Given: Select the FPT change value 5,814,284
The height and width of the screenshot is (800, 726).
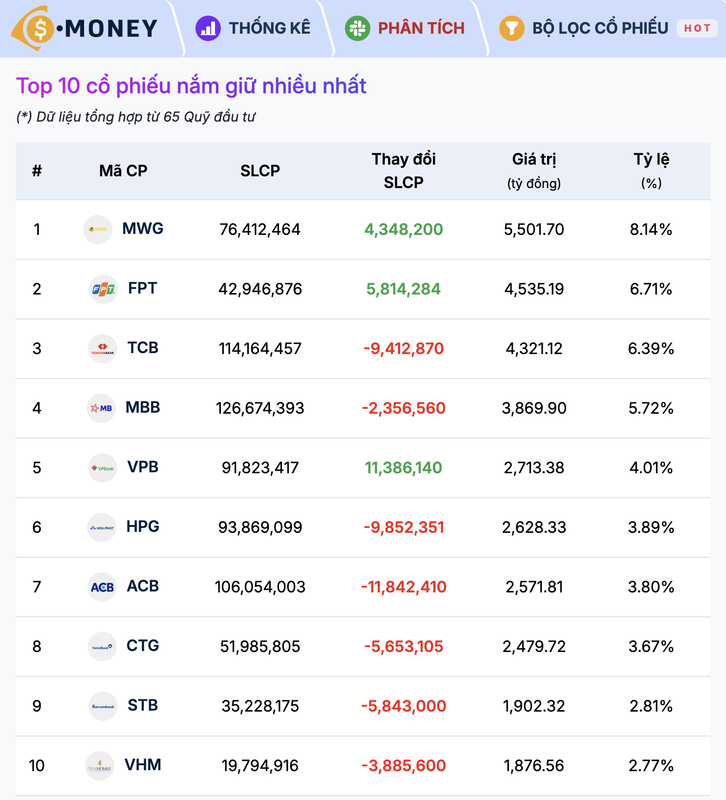Looking at the screenshot, I should pos(404,289).
